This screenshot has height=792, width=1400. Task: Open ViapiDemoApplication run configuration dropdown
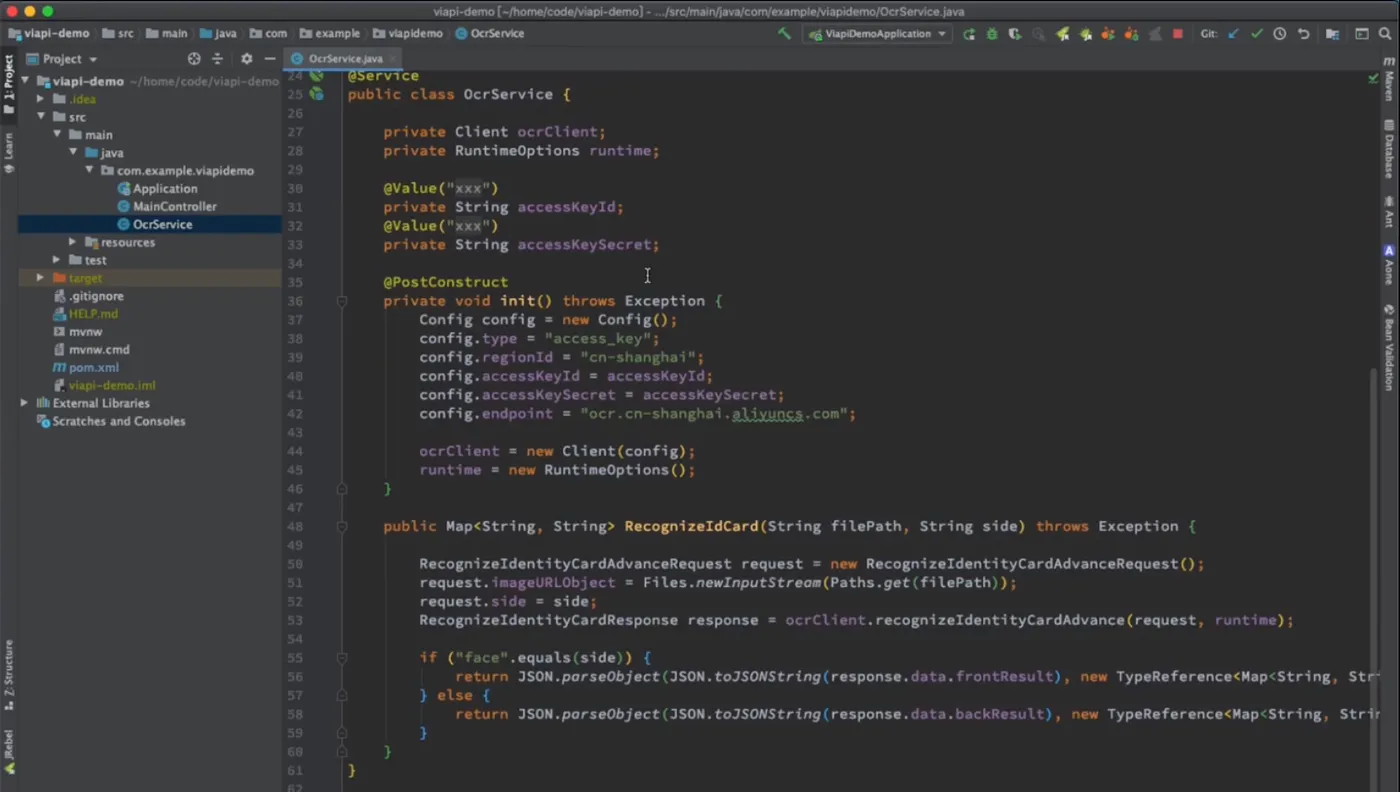click(879, 33)
